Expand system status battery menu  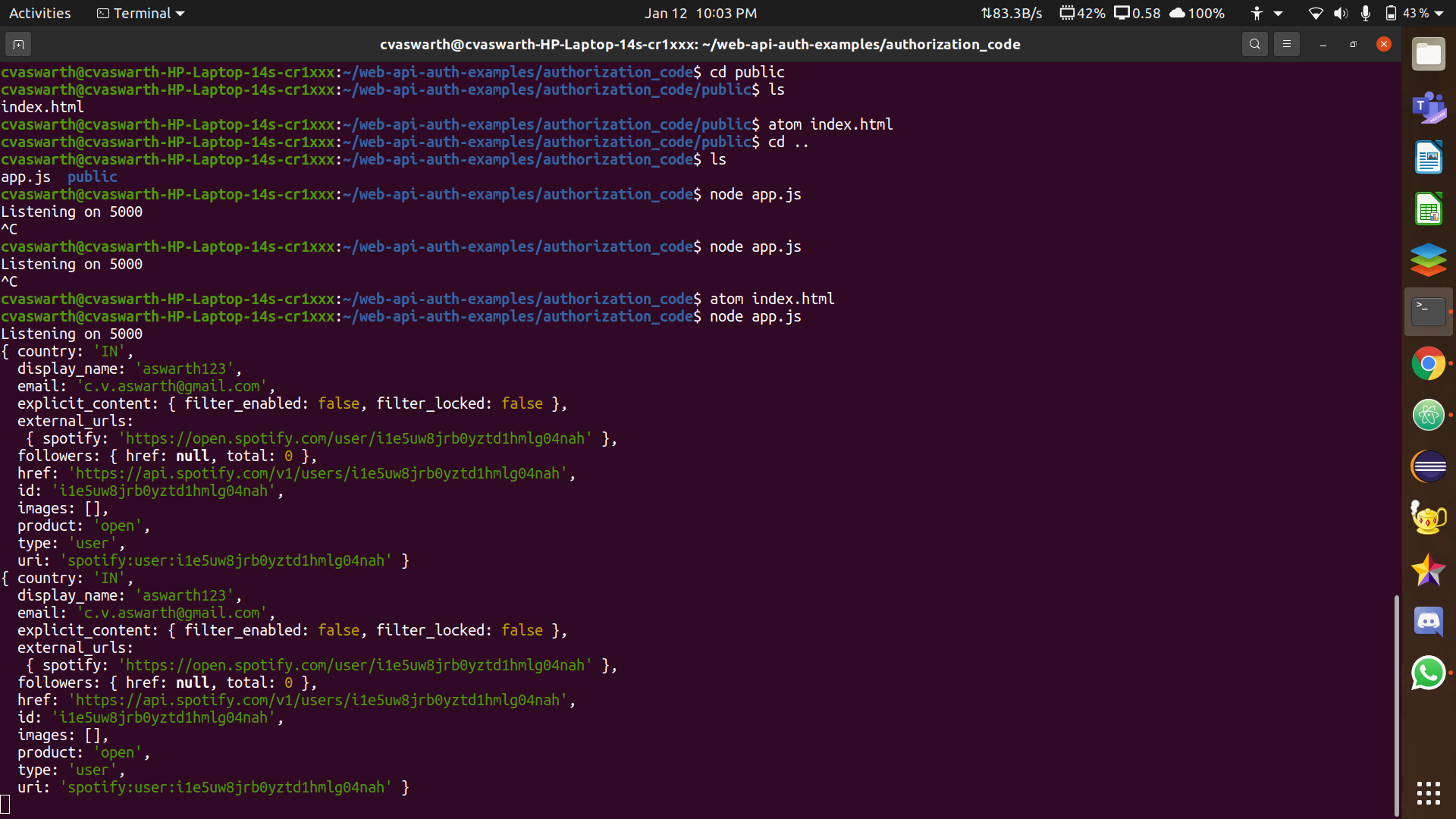(1415, 13)
